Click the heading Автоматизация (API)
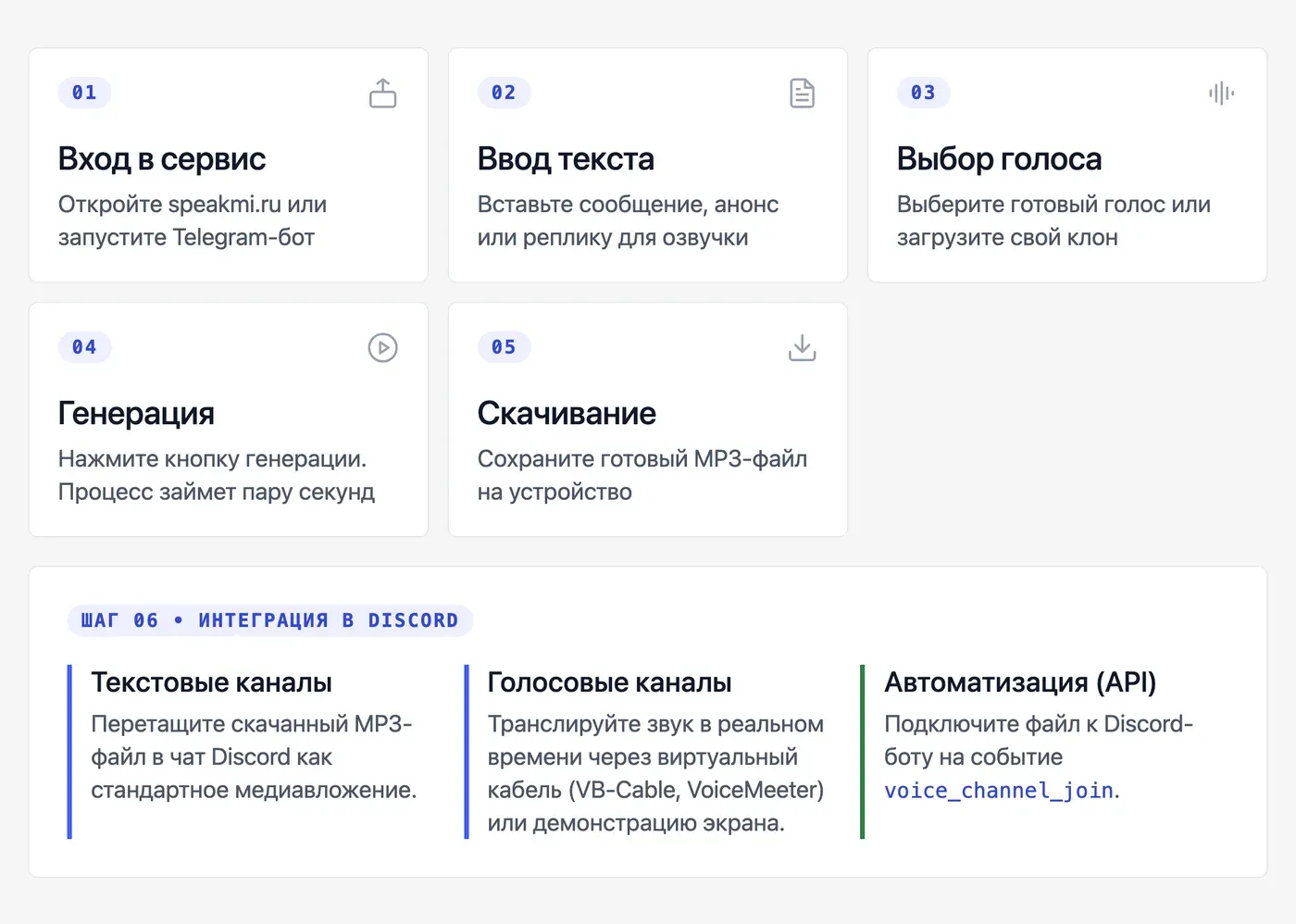This screenshot has height=924, width=1296. click(x=1020, y=683)
